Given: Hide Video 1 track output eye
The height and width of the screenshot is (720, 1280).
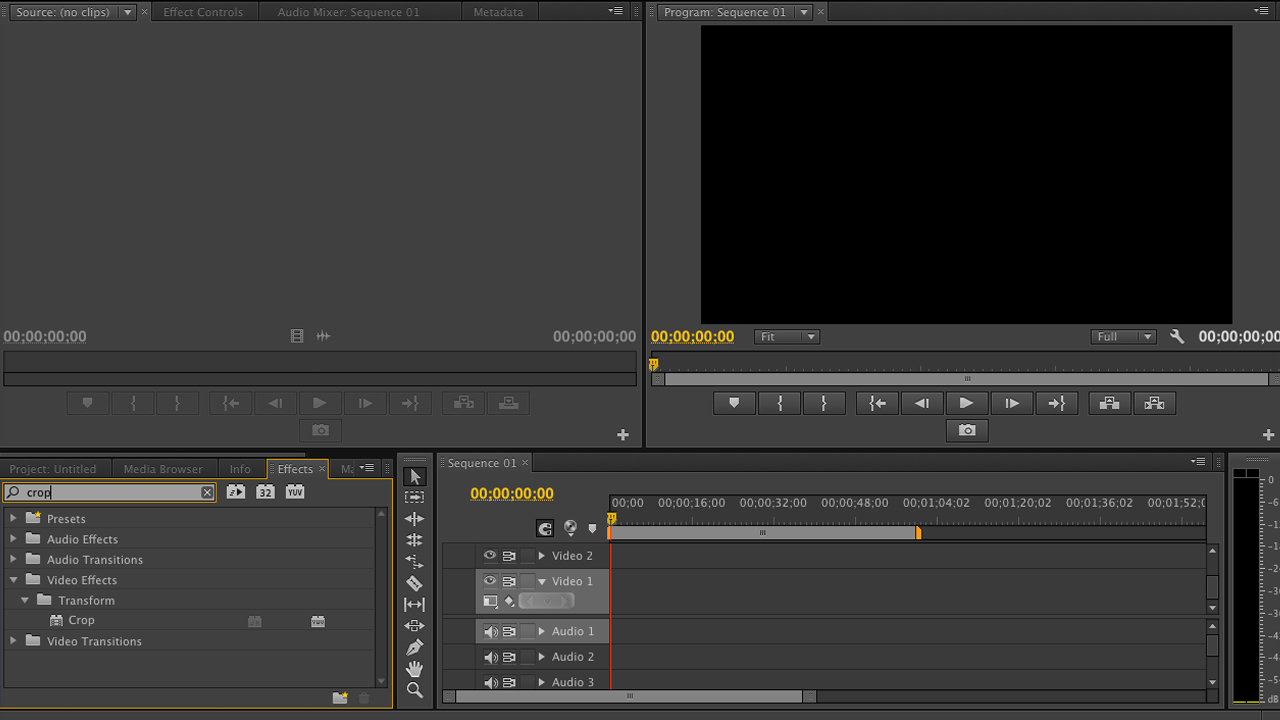Looking at the screenshot, I should tap(490, 581).
